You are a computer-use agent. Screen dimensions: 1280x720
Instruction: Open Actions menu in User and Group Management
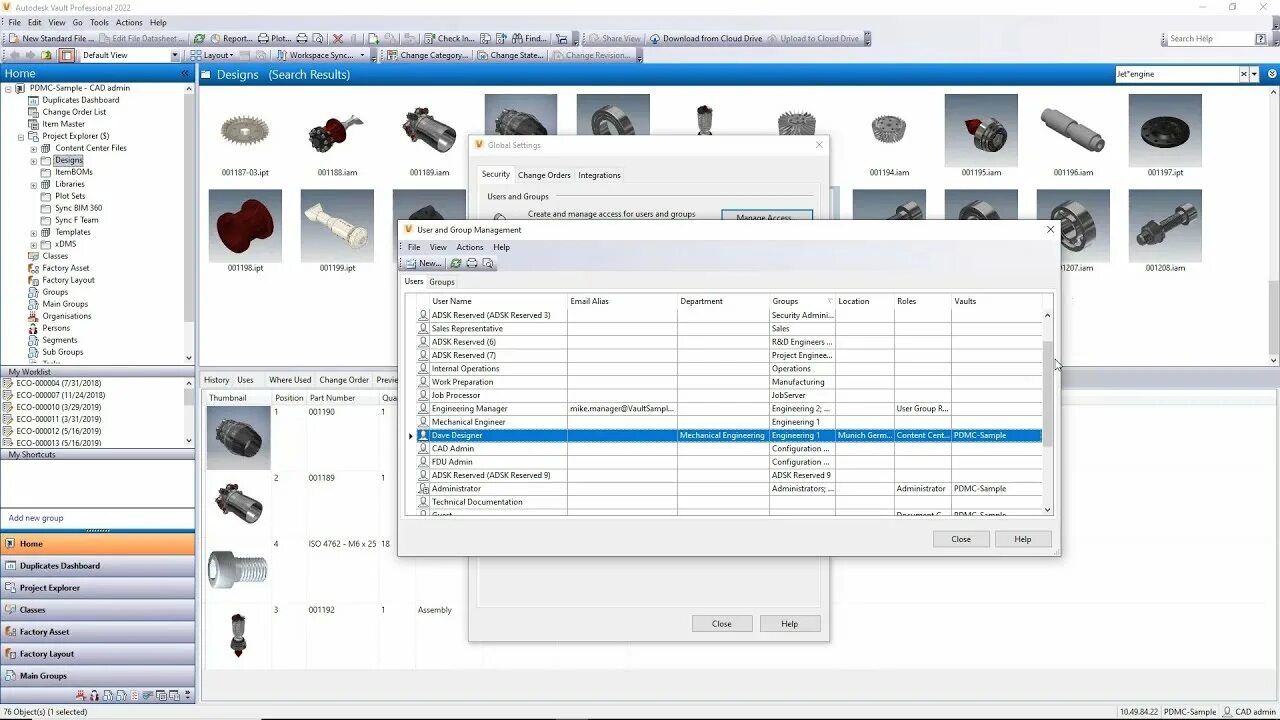click(470, 247)
